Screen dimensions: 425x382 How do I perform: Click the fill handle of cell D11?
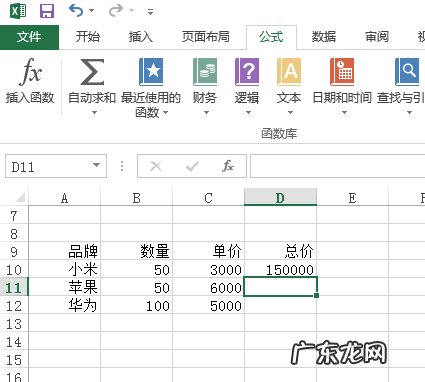316,295
